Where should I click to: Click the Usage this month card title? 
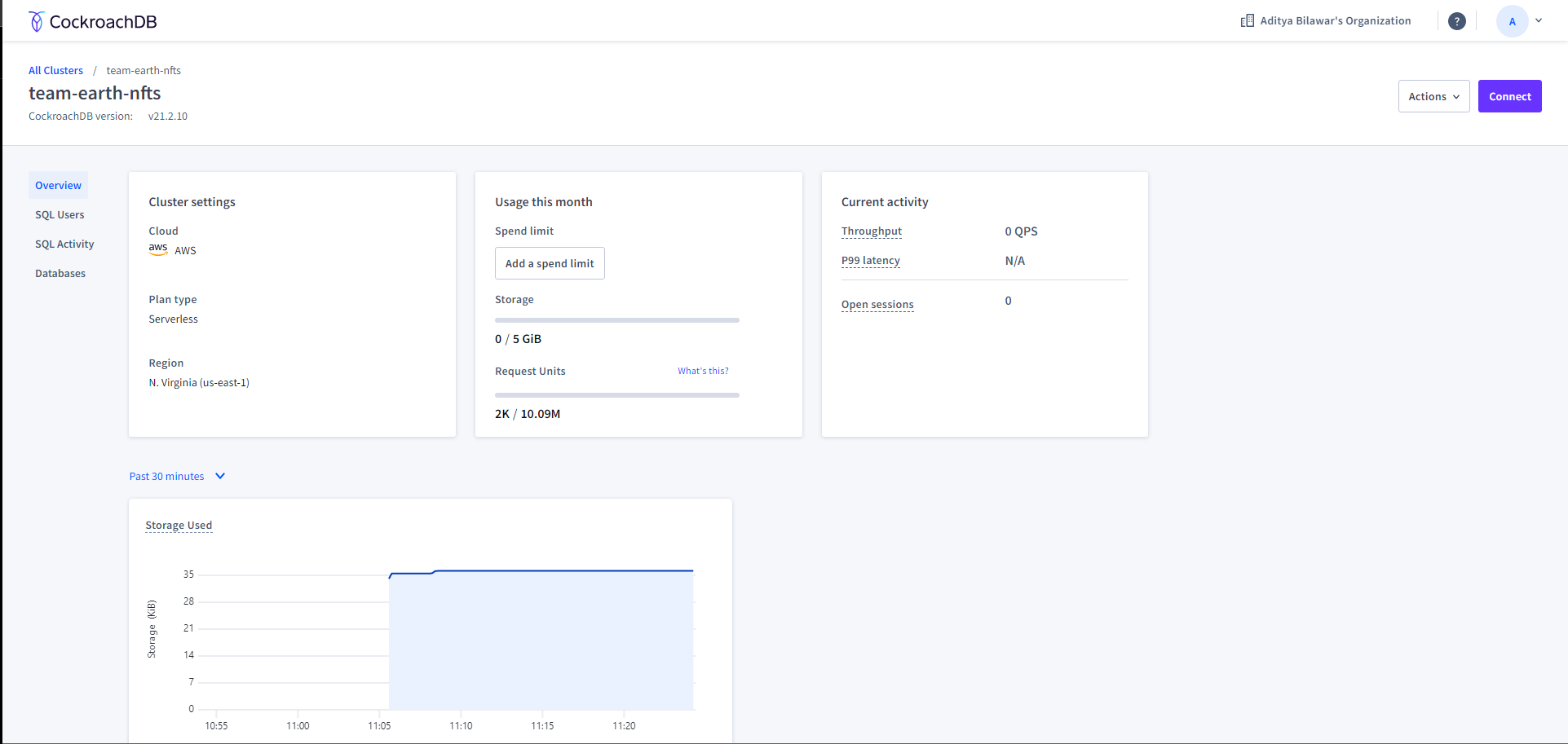click(544, 202)
